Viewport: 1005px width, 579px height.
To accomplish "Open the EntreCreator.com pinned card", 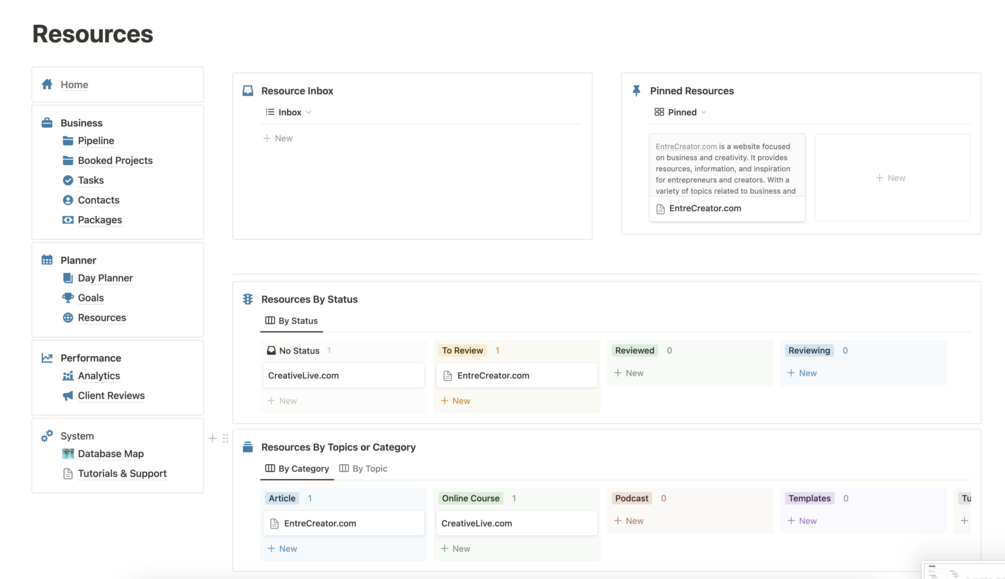I will point(727,177).
